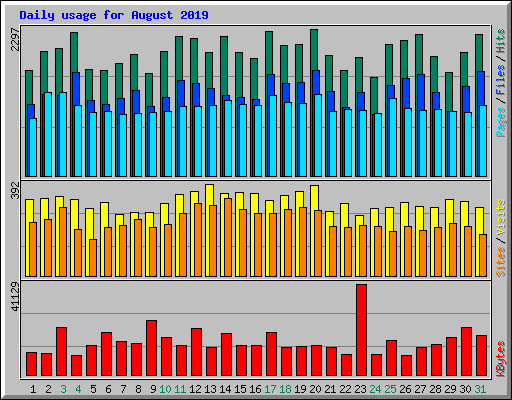Click day label 12 on the x-axis
512x400 pixels.
tap(195, 389)
